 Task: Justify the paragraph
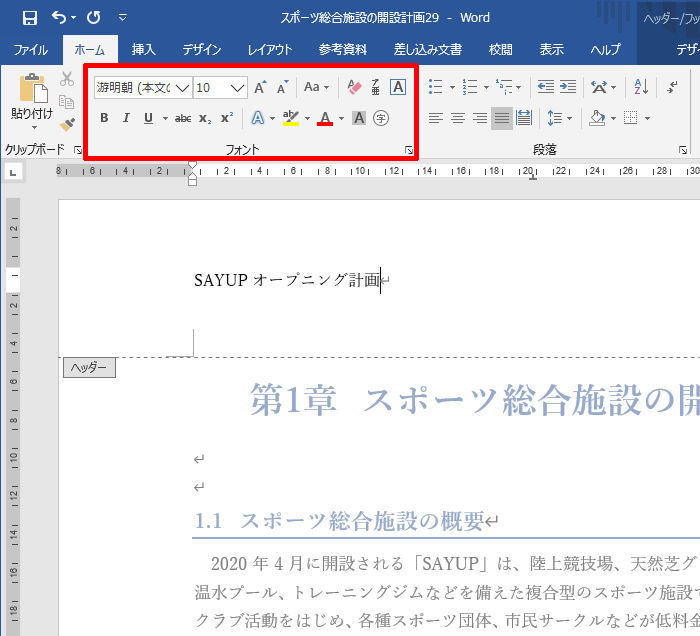[502, 118]
